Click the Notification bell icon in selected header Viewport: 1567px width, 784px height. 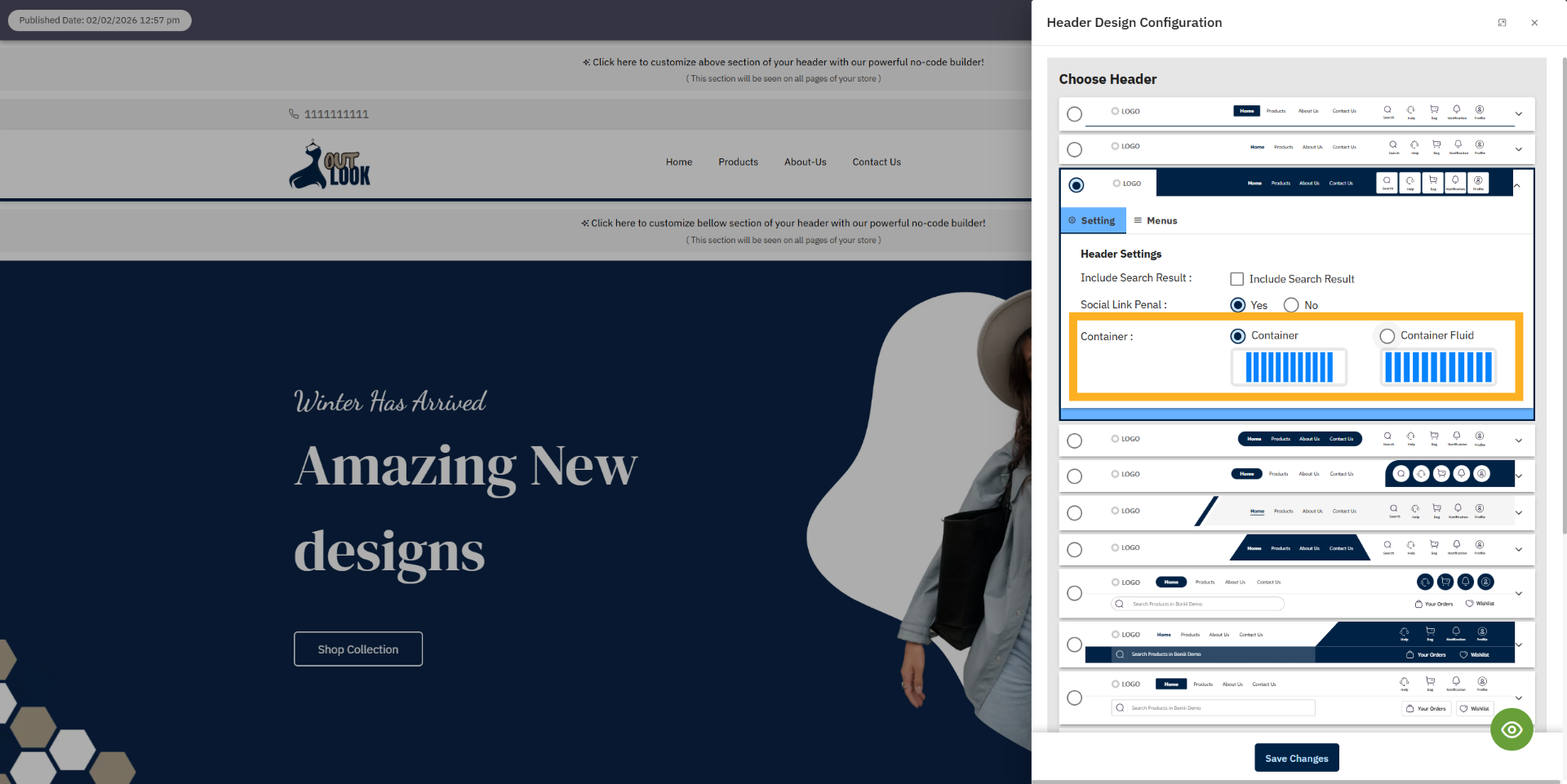click(1455, 183)
